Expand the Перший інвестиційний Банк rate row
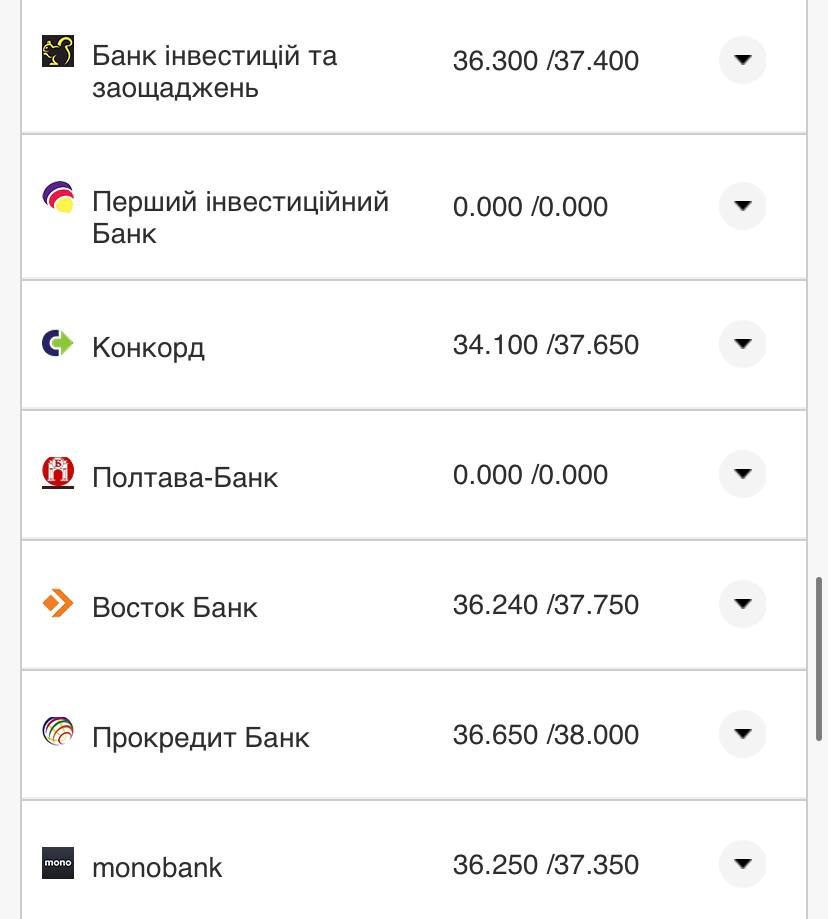The image size is (828, 919). 742,206
